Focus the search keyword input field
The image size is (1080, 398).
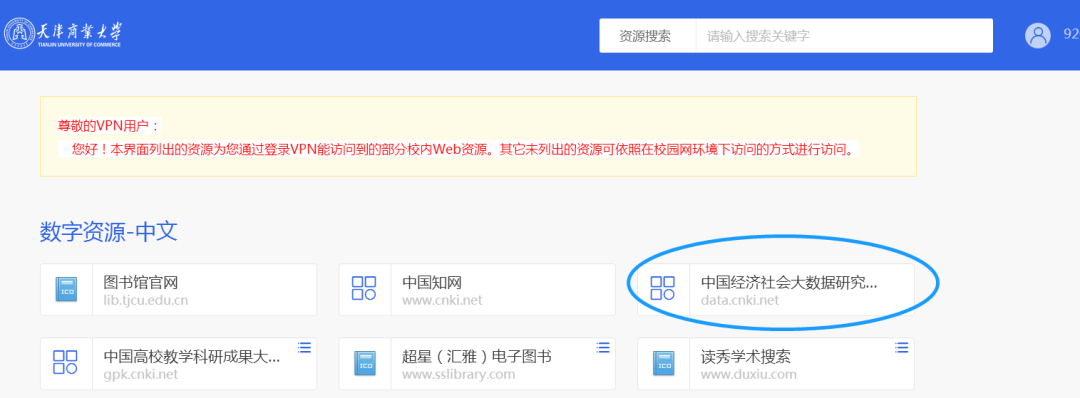point(844,36)
